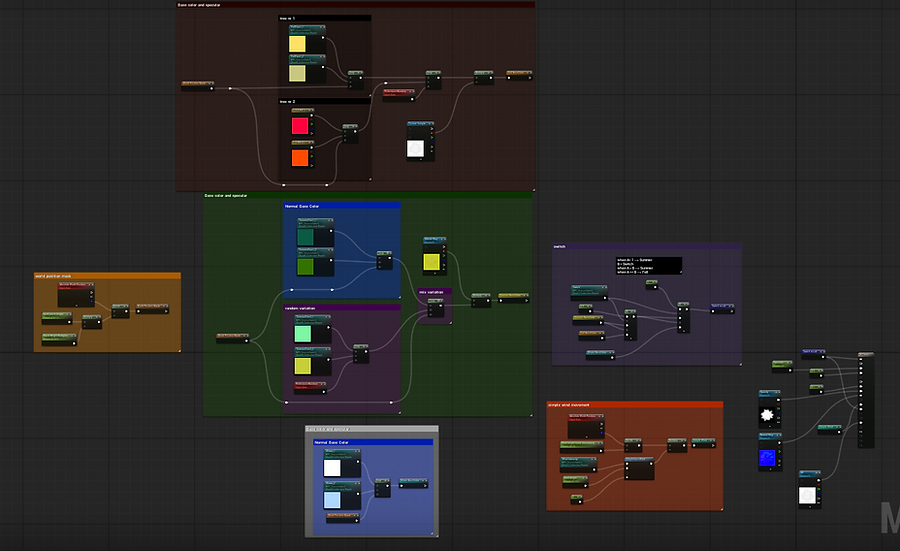This screenshot has height=551, width=900.
Task: Select the main material output node on far right
Action: coord(866,400)
